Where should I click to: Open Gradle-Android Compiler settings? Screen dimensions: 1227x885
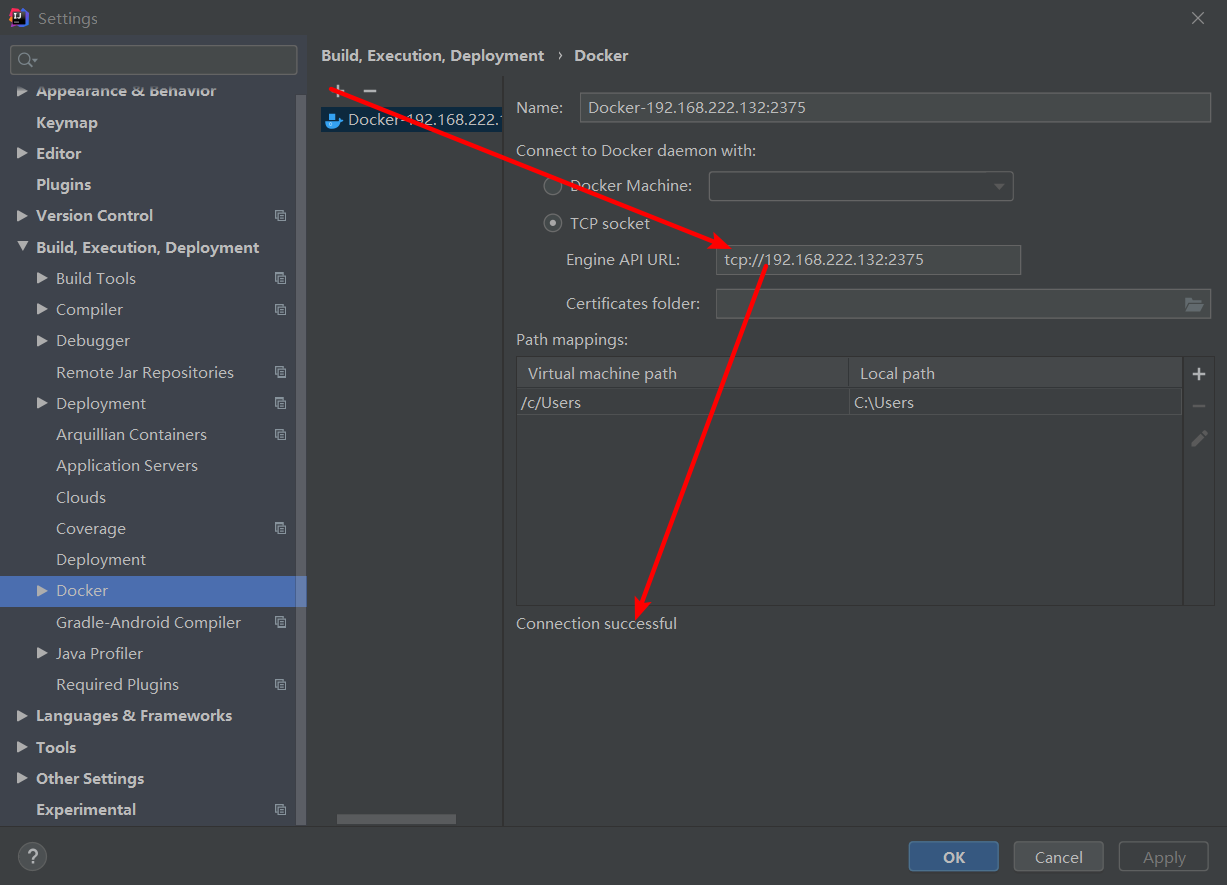point(148,622)
